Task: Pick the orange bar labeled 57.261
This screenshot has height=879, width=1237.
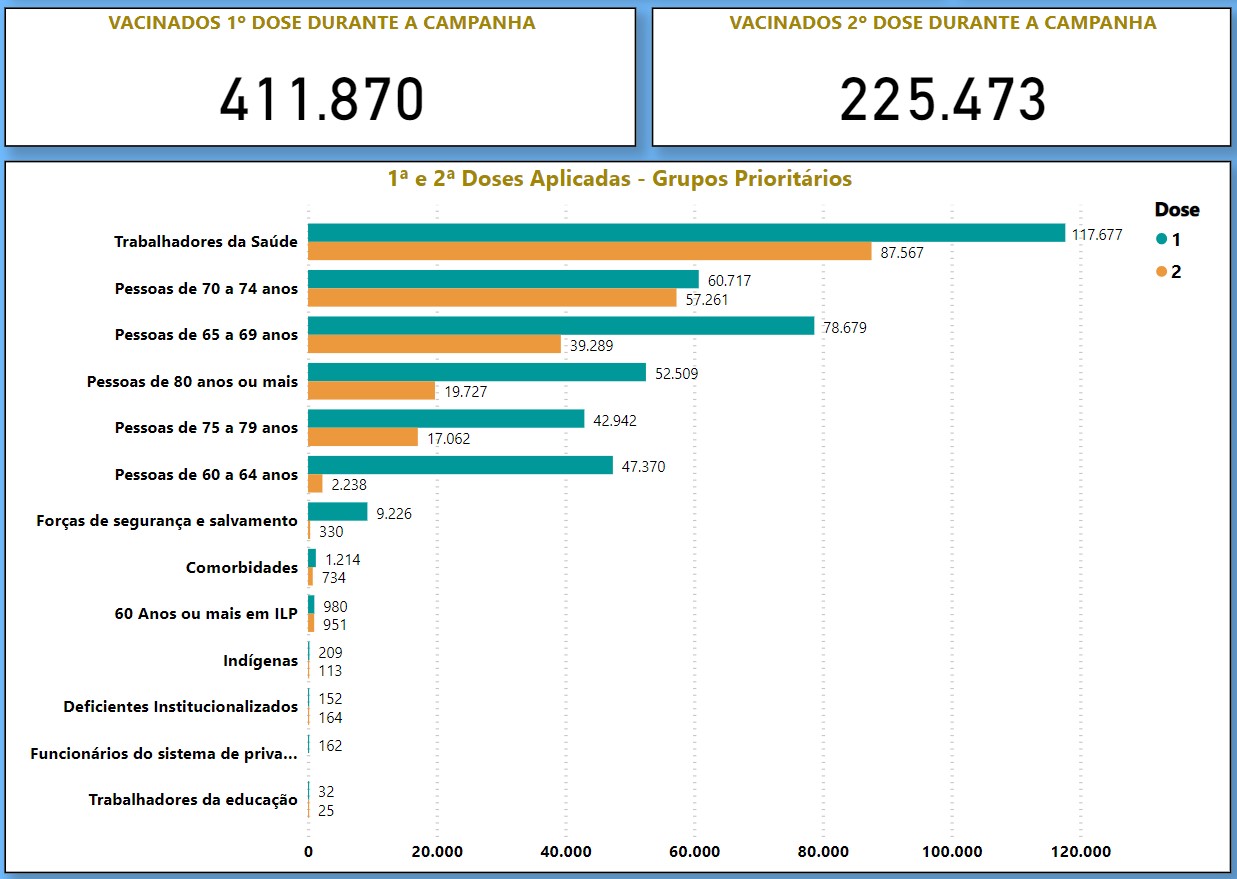Action: tap(492, 298)
